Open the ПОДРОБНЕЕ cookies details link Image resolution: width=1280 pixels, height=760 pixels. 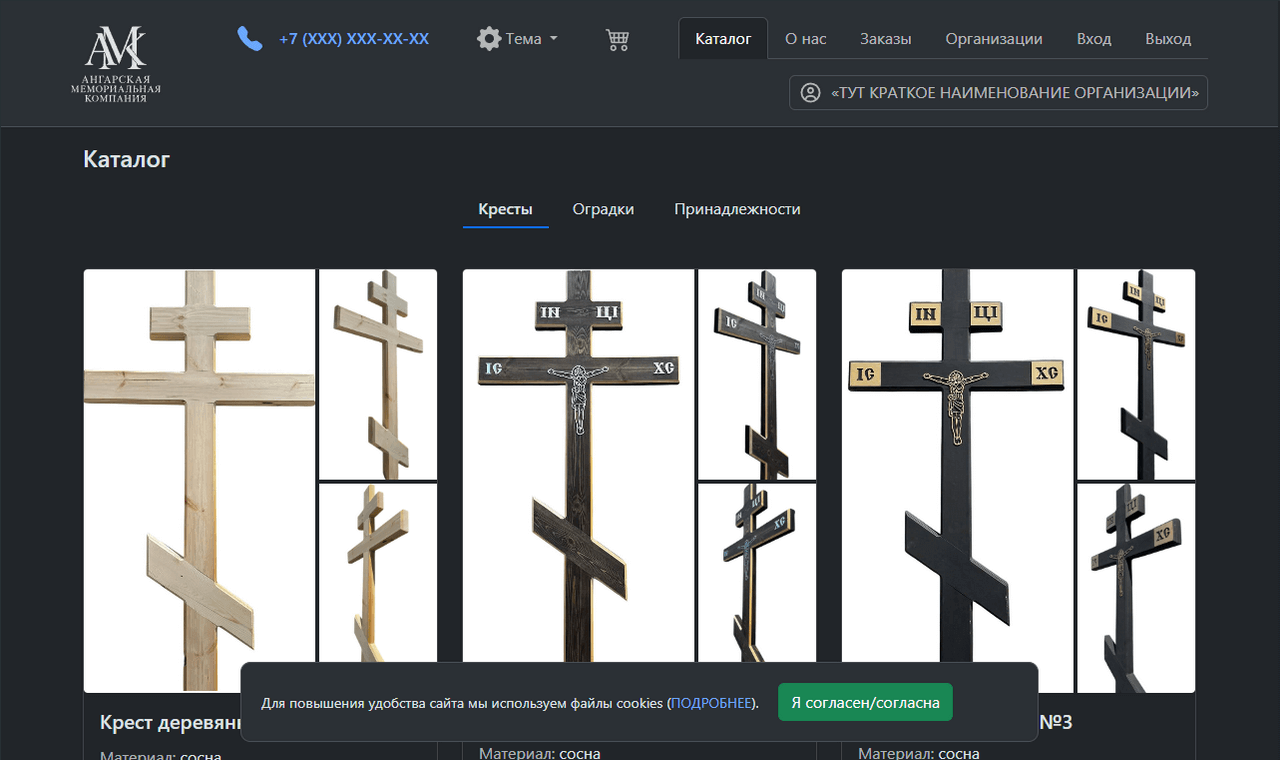[712, 703]
